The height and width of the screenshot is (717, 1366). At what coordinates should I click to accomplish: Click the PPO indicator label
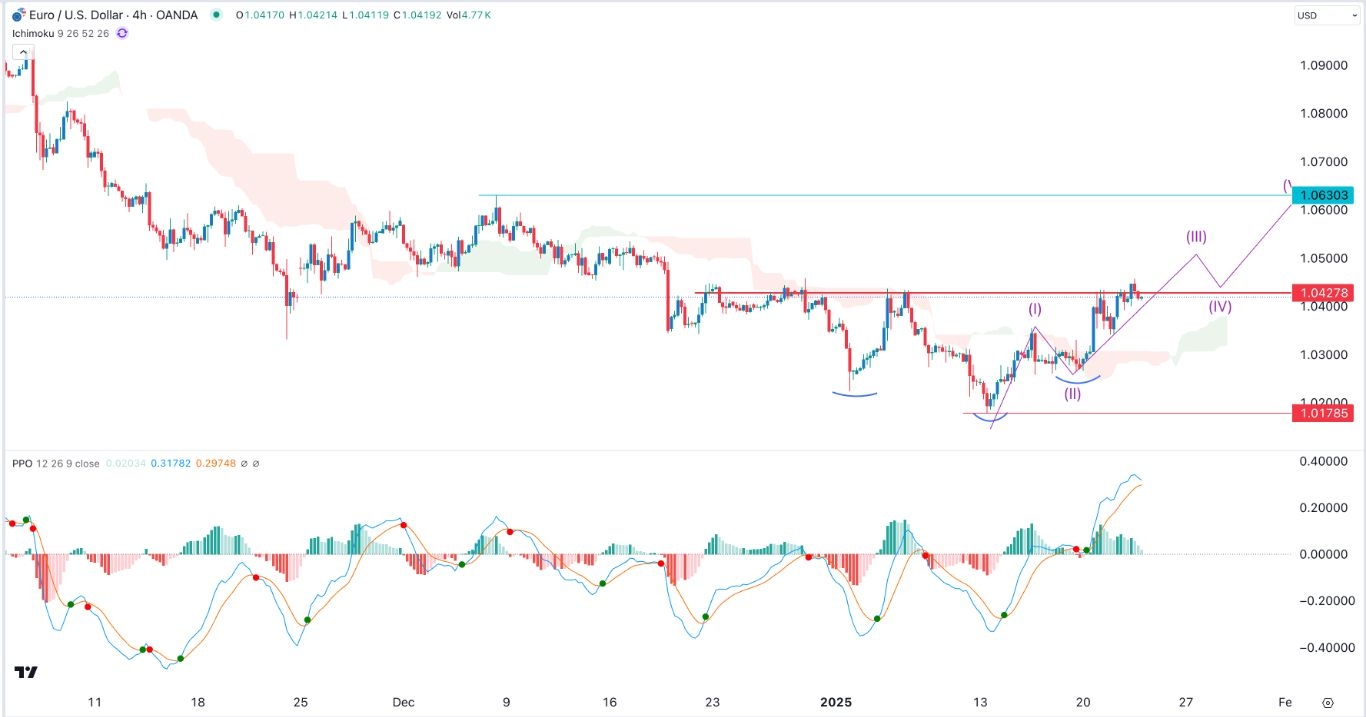(x=22, y=463)
